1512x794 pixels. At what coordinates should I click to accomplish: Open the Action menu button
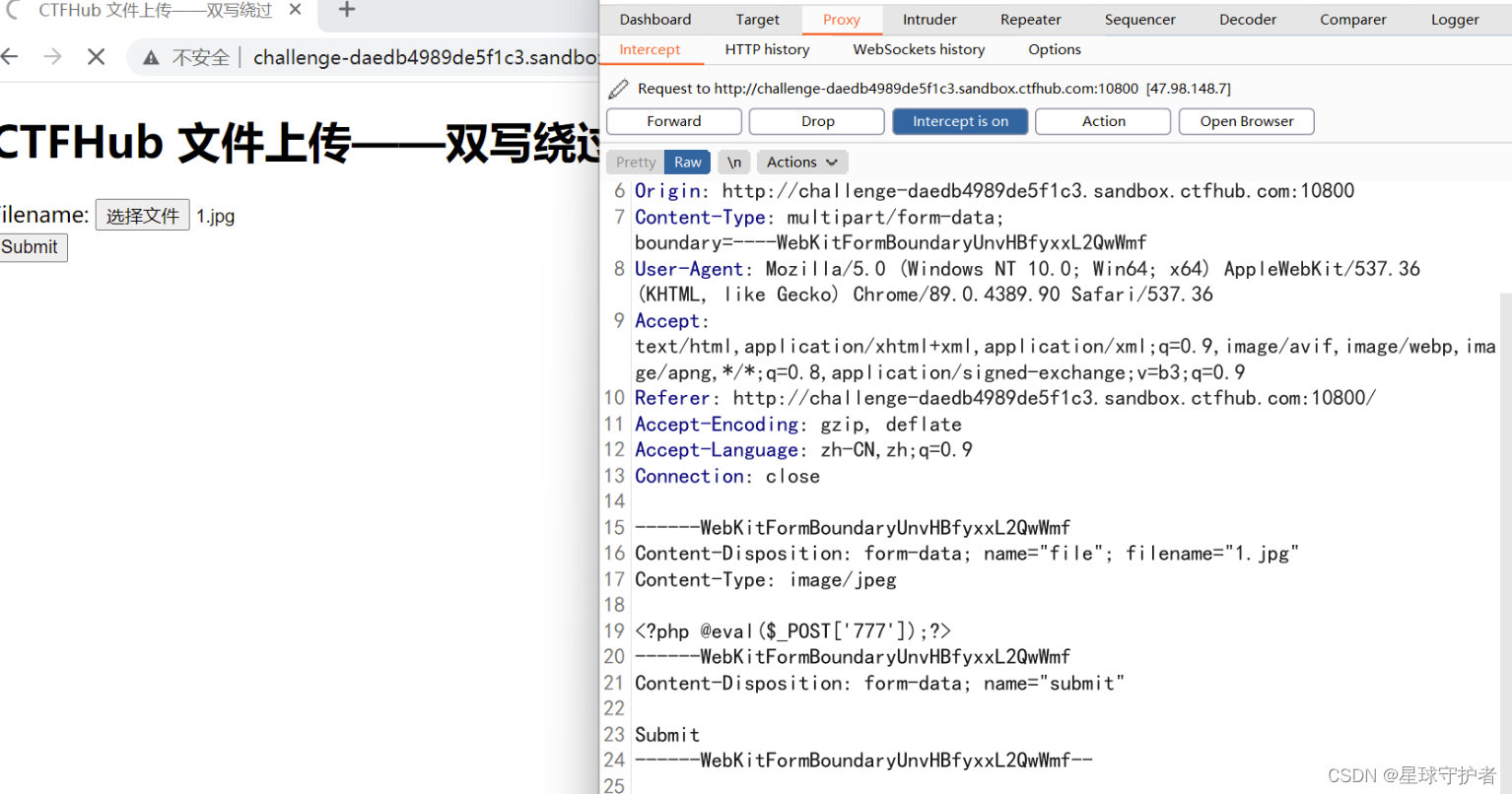[x=1103, y=121]
